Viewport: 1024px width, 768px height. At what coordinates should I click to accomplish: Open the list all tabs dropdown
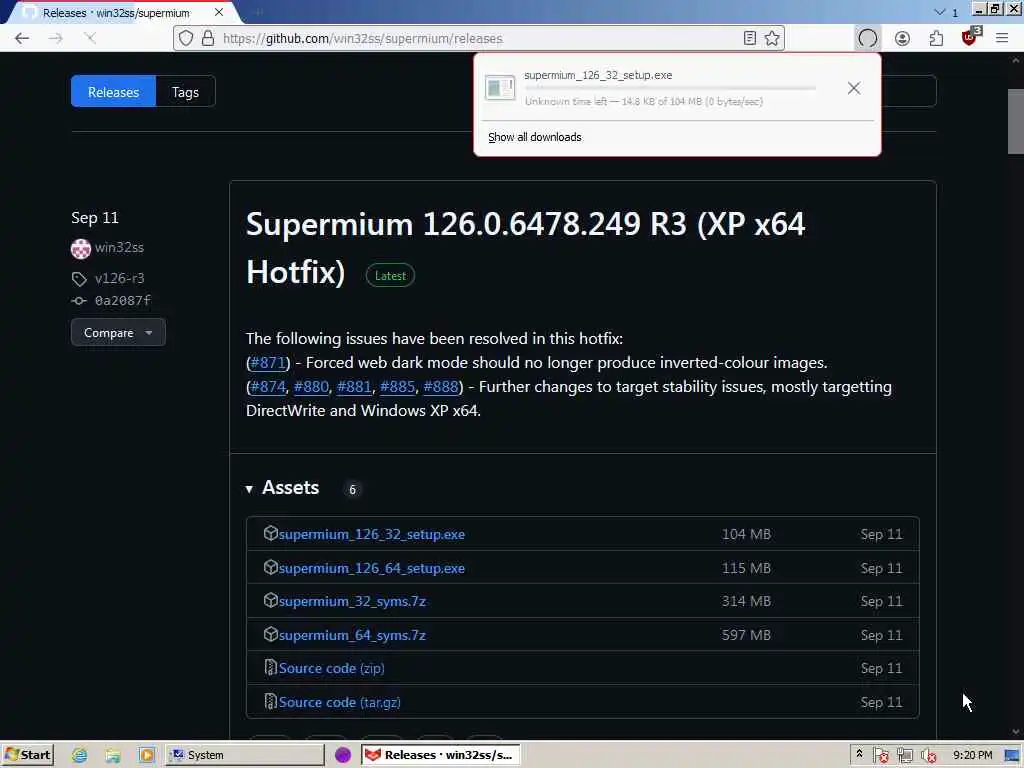pos(940,12)
